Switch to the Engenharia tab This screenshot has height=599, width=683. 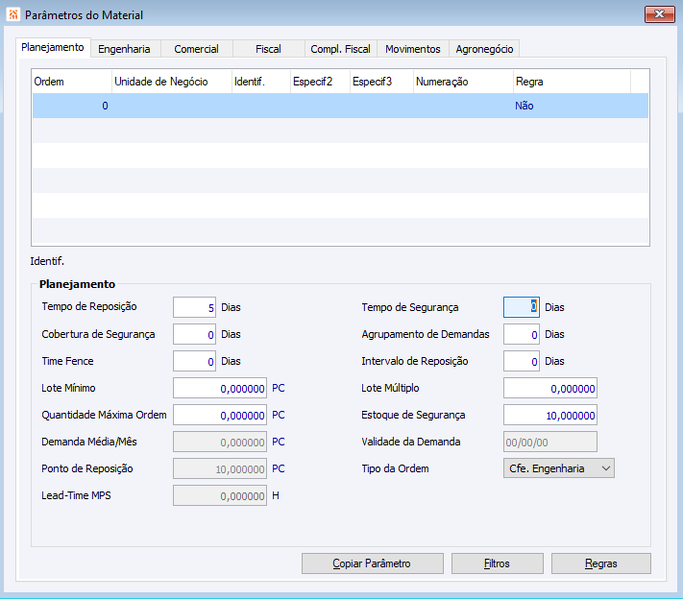click(124, 49)
